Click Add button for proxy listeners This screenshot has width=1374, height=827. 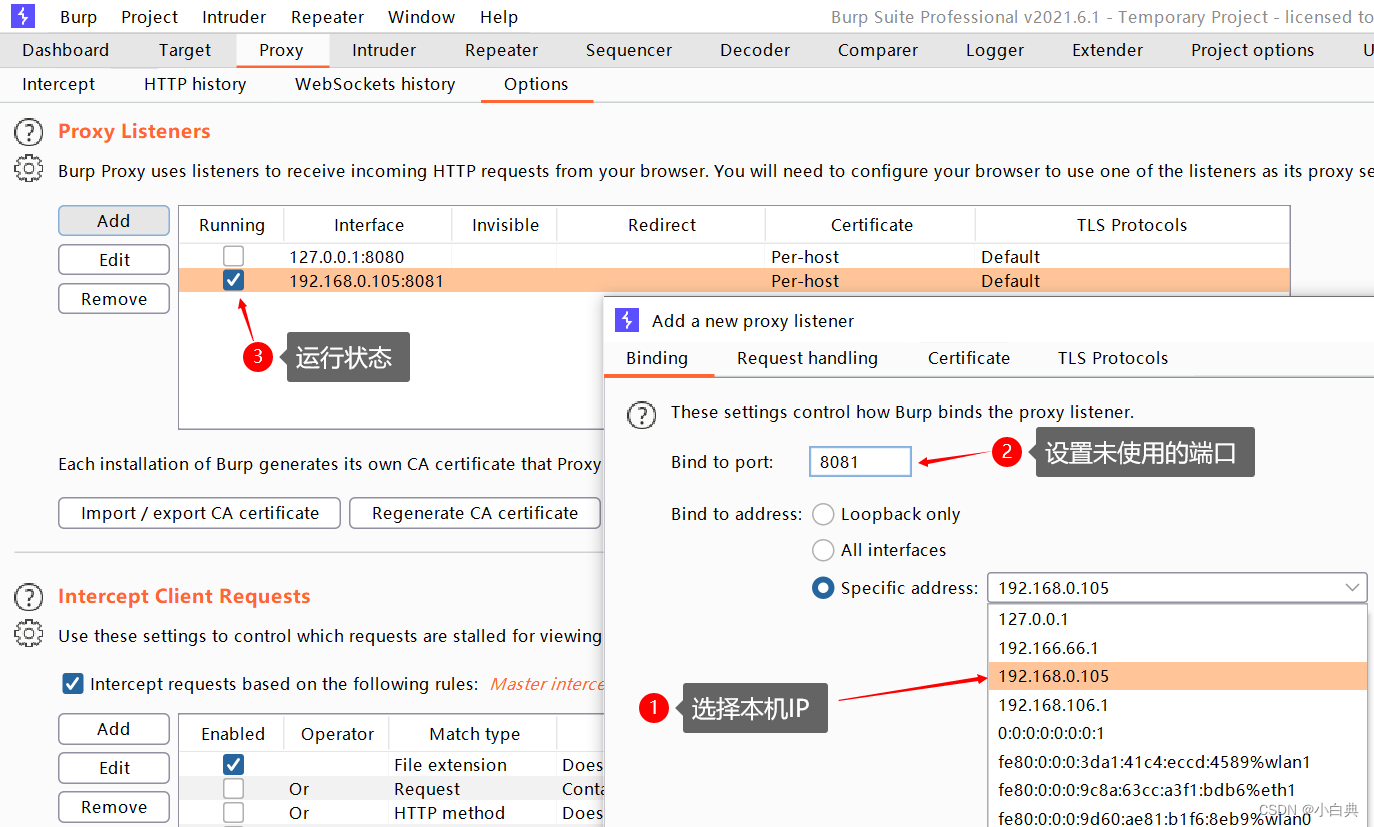point(114,221)
